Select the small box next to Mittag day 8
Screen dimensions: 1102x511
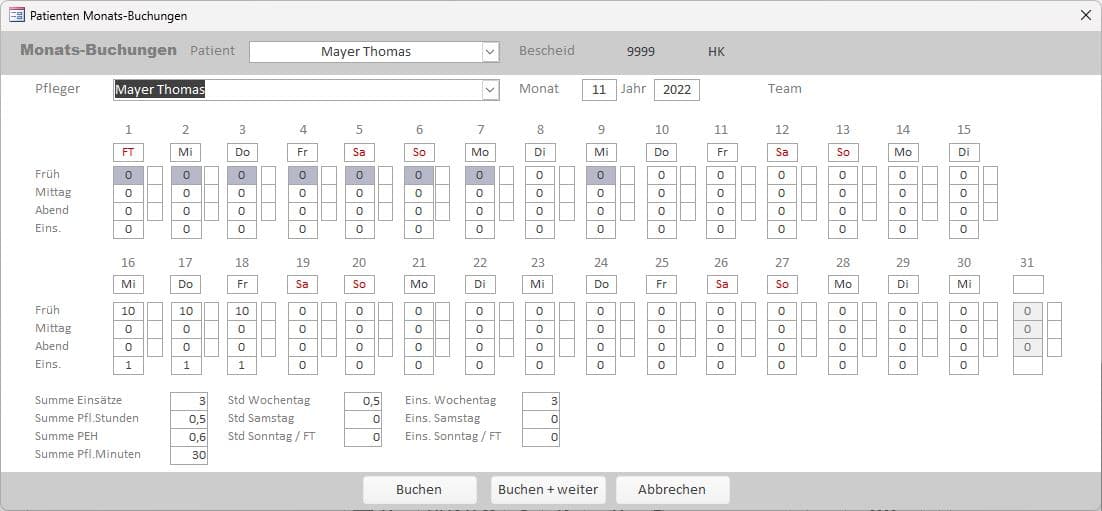coord(566,193)
